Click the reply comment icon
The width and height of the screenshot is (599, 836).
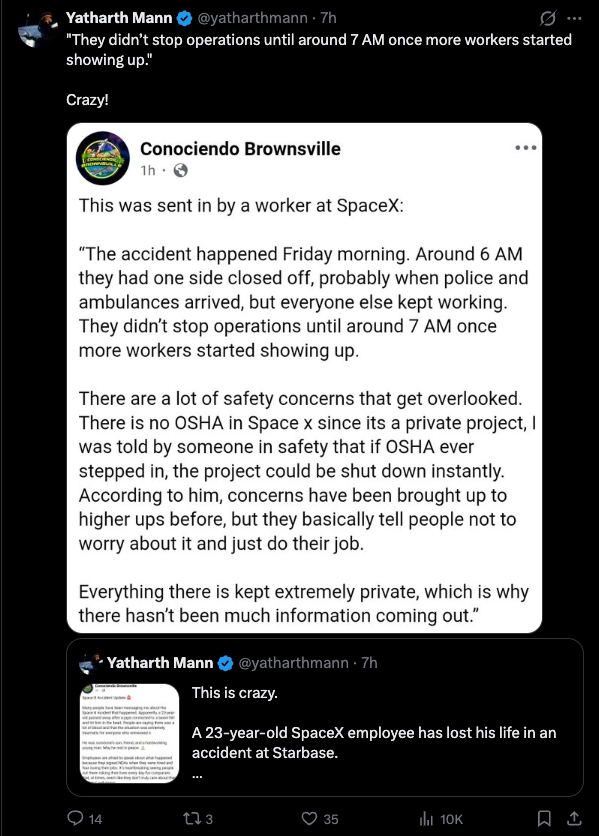click(75, 818)
